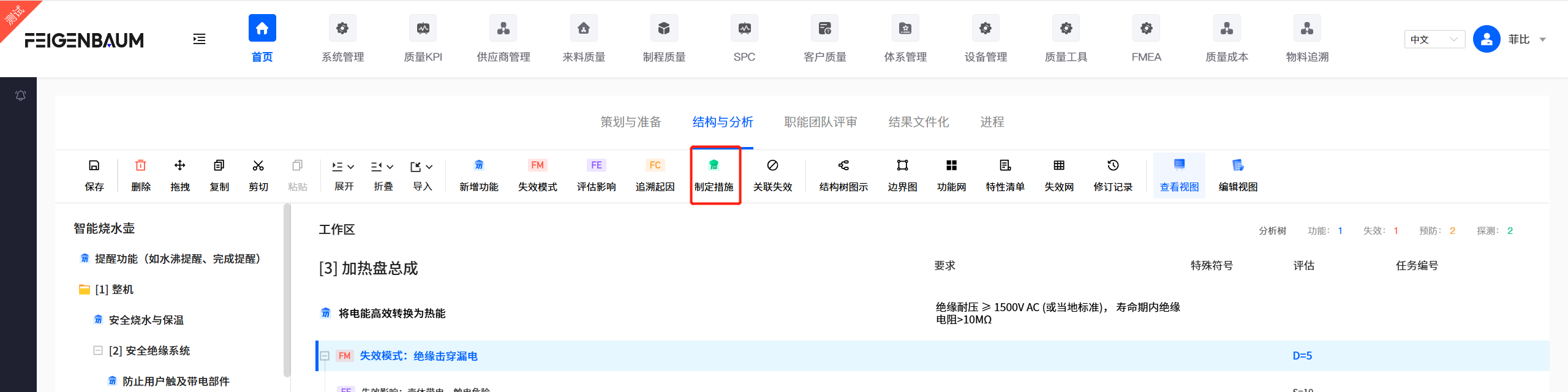Click FM 失效模式 tool
Image resolution: width=1568 pixels, height=392 pixels.
pyautogui.click(x=538, y=176)
